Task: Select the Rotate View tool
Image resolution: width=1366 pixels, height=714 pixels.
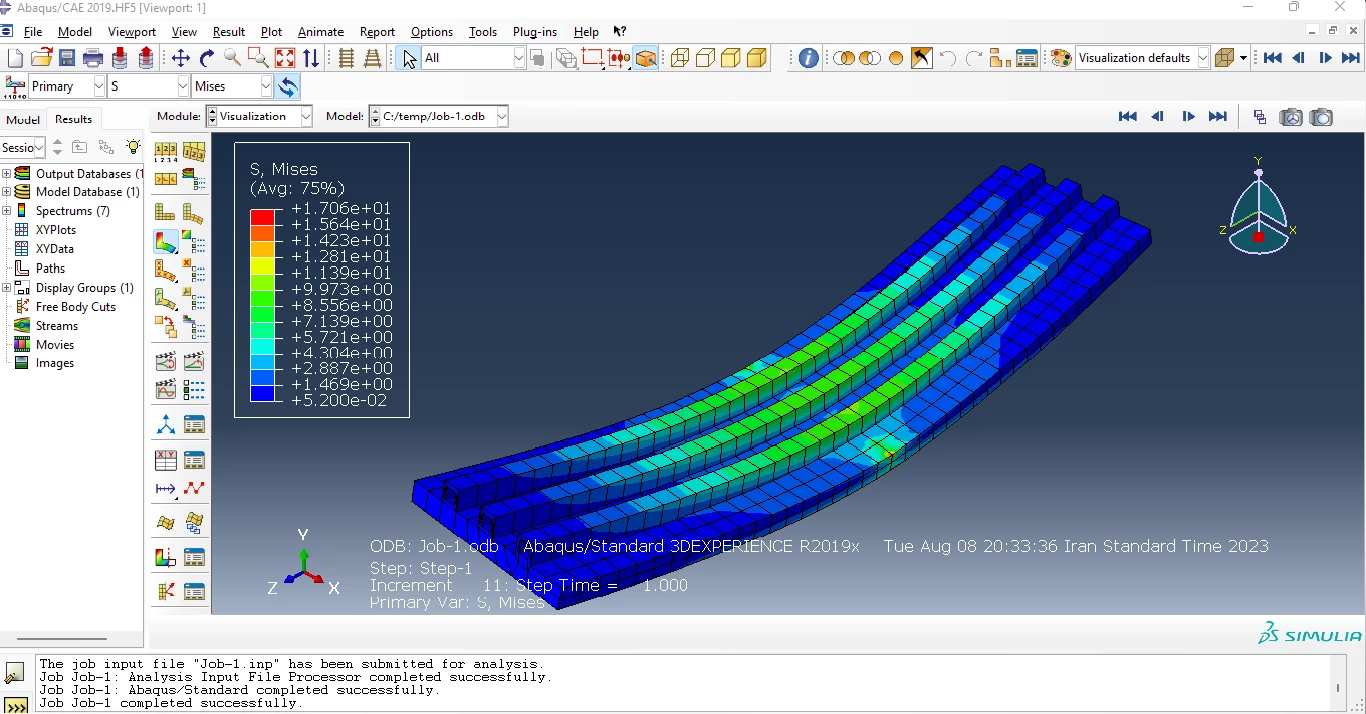Action: (x=207, y=58)
